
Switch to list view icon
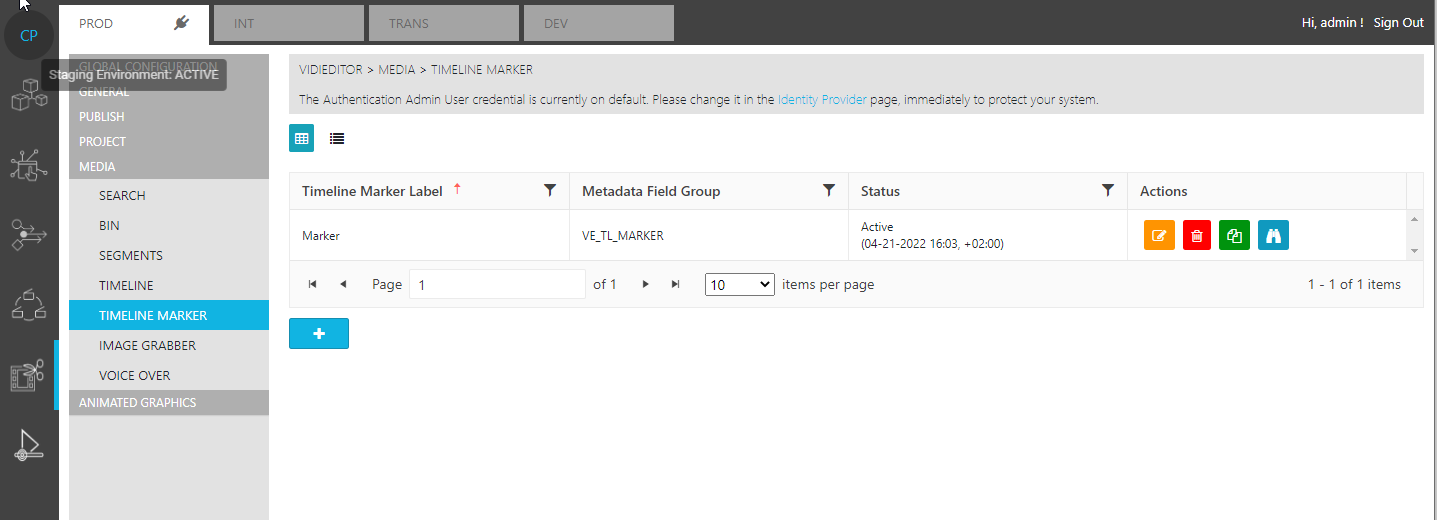pos(337,138)
